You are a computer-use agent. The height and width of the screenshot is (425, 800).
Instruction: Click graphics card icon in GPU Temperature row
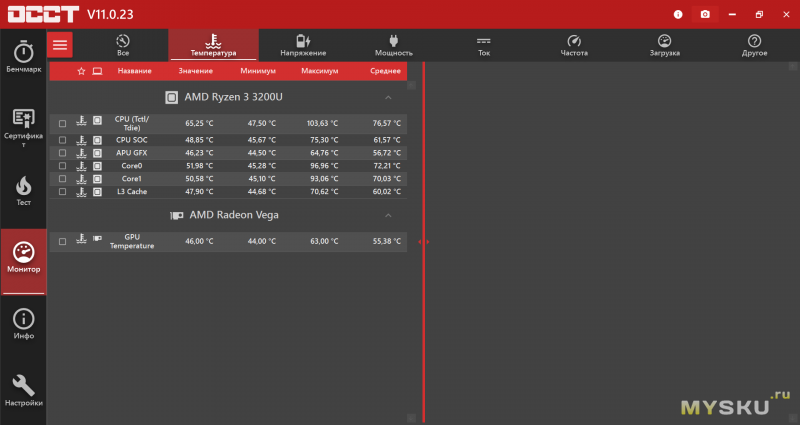[97, 238]
